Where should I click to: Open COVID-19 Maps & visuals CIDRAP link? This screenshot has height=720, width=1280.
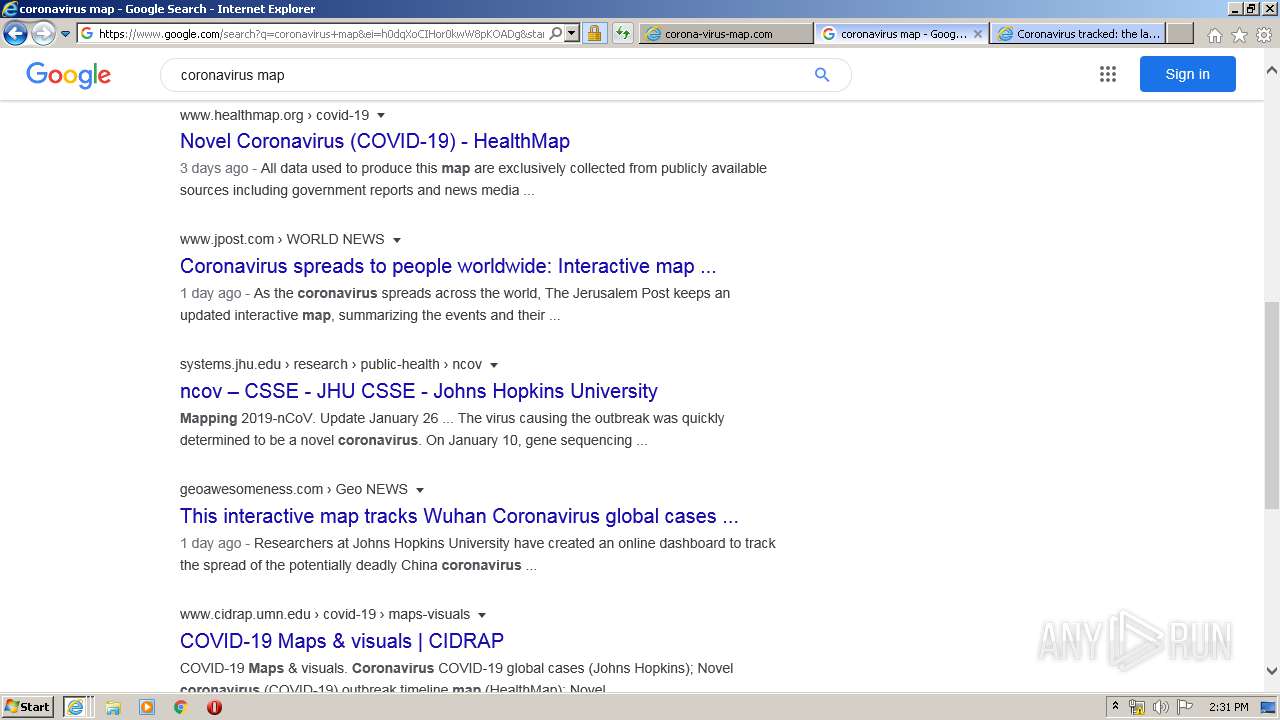tap(342, 641)
